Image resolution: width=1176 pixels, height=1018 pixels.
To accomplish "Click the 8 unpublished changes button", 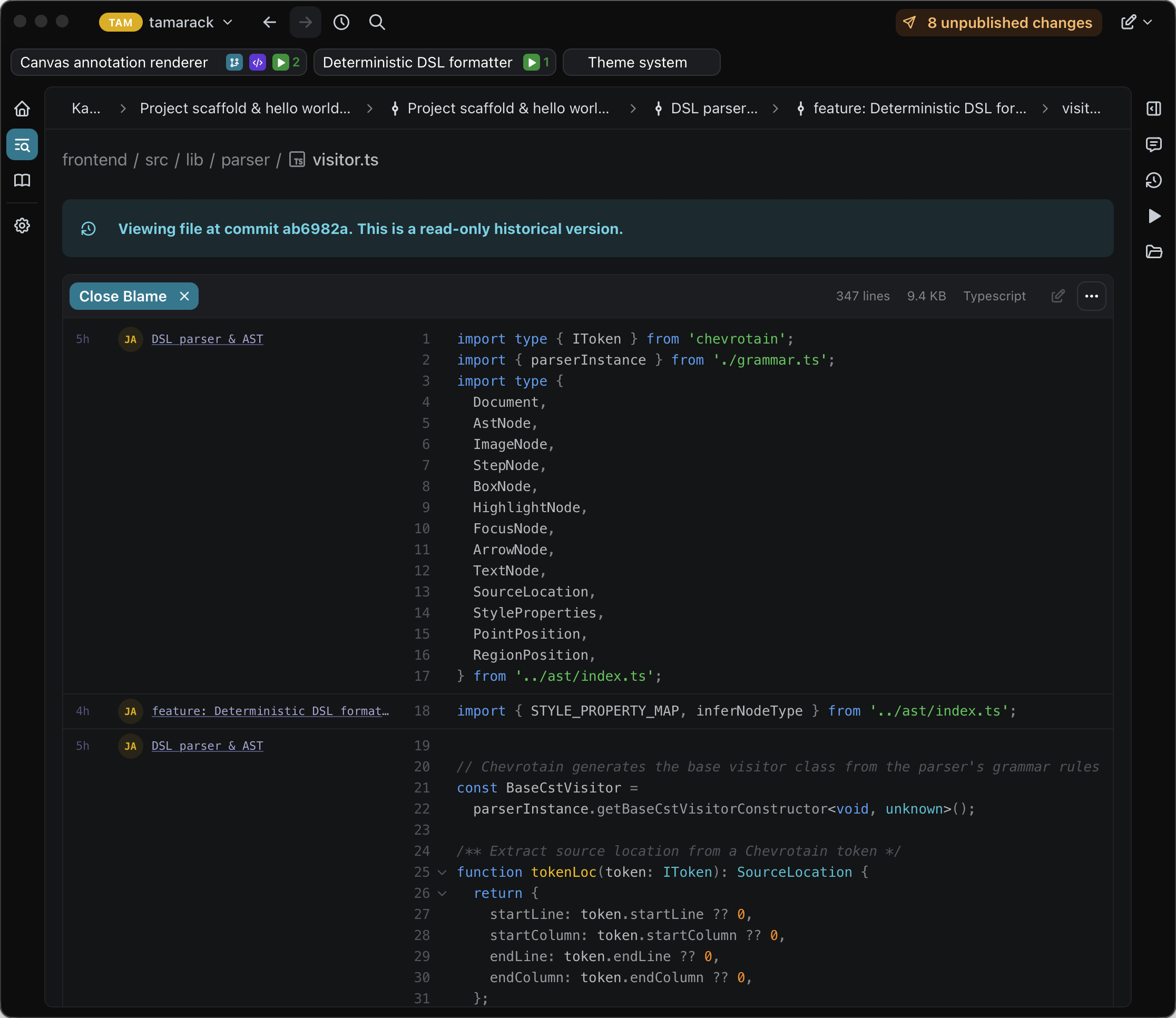I will point(998,22).
